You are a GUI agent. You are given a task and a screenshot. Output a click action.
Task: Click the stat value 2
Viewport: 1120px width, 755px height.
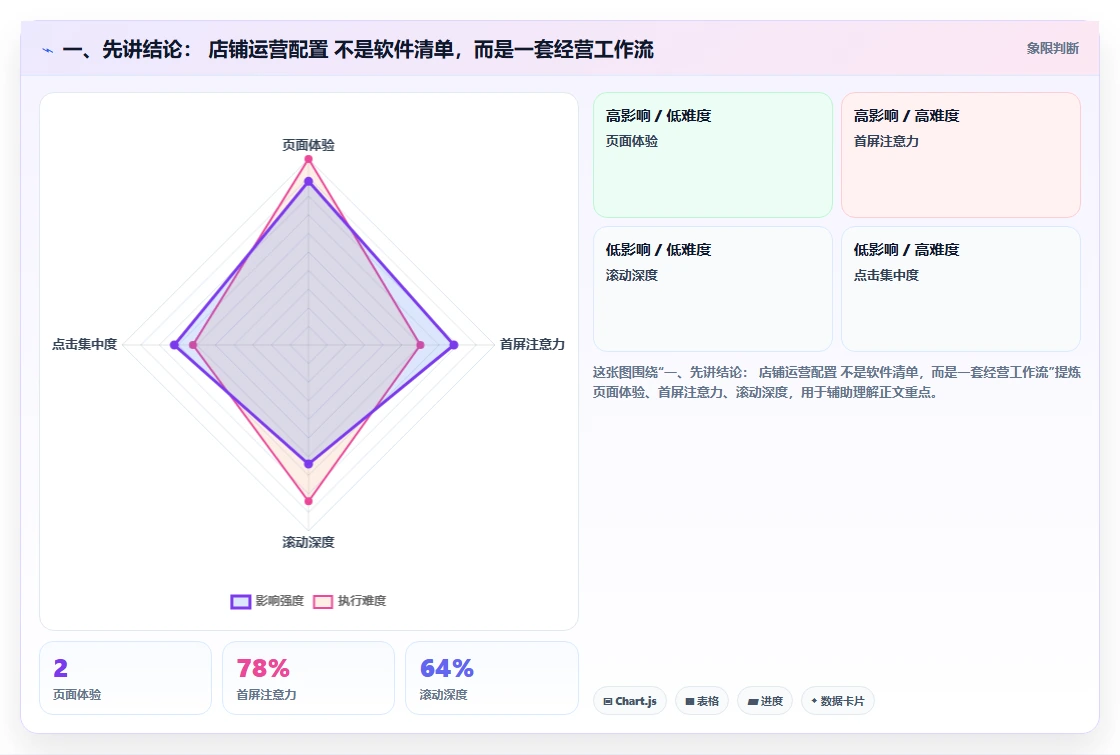tap(61, 668)
